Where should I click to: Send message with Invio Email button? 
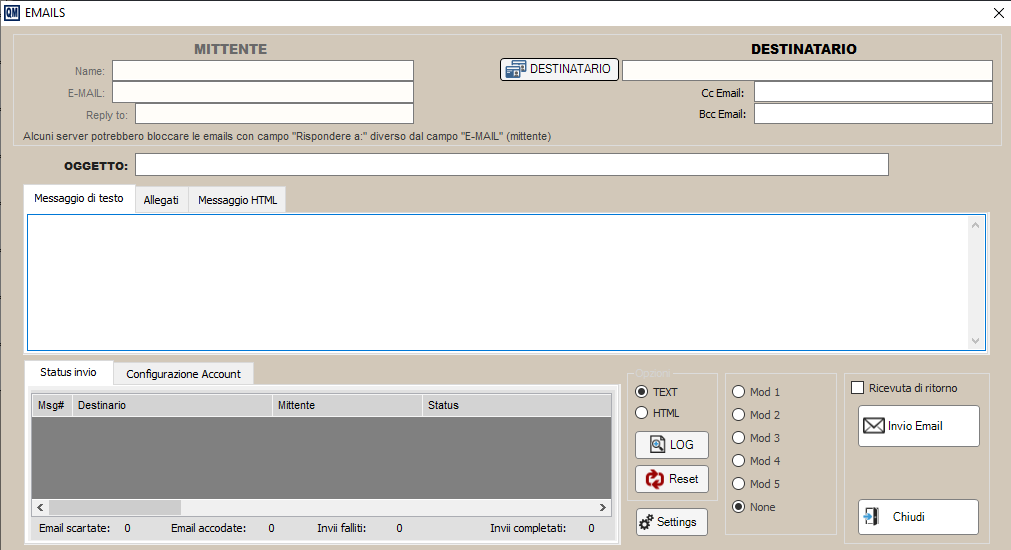pos(918,426)
